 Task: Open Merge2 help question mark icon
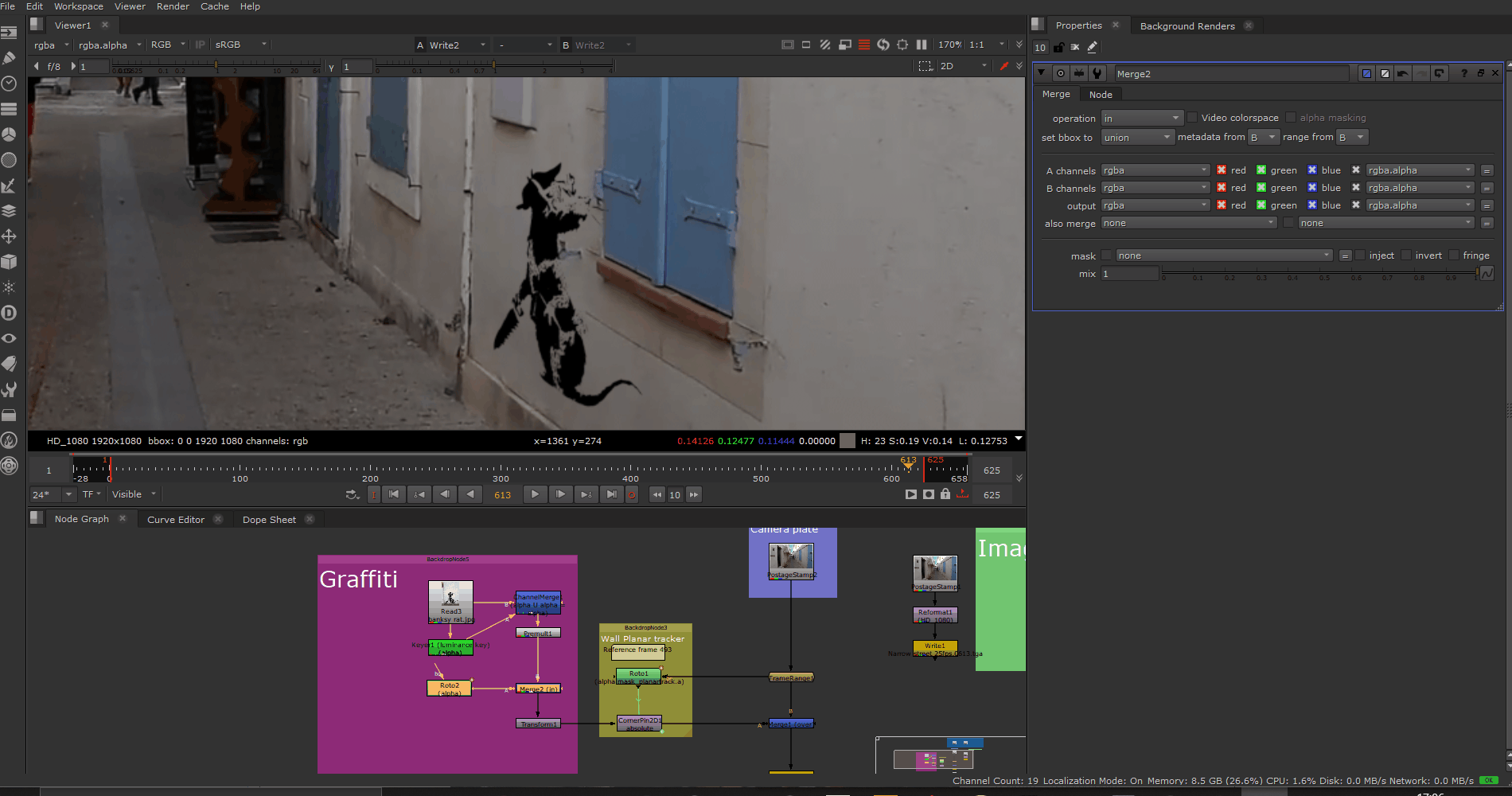click(x=1464, y=73)
